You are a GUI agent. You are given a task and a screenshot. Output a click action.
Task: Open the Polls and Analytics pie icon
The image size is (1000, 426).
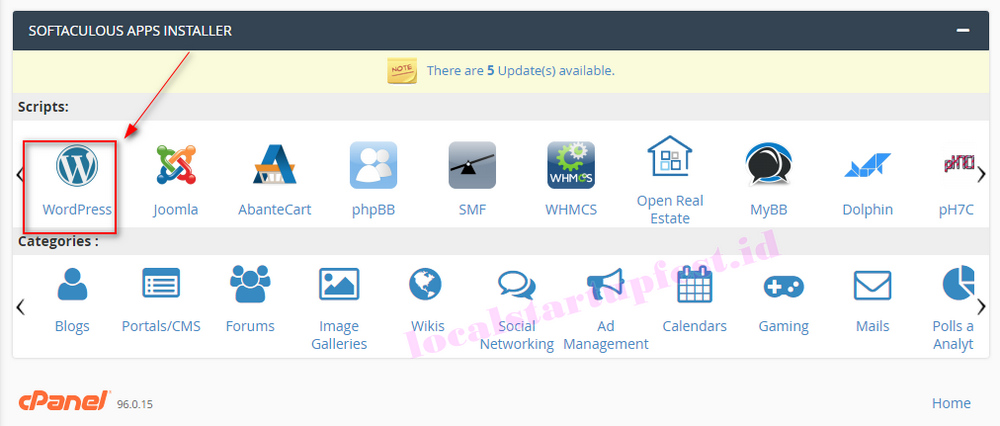coord(959,284)
